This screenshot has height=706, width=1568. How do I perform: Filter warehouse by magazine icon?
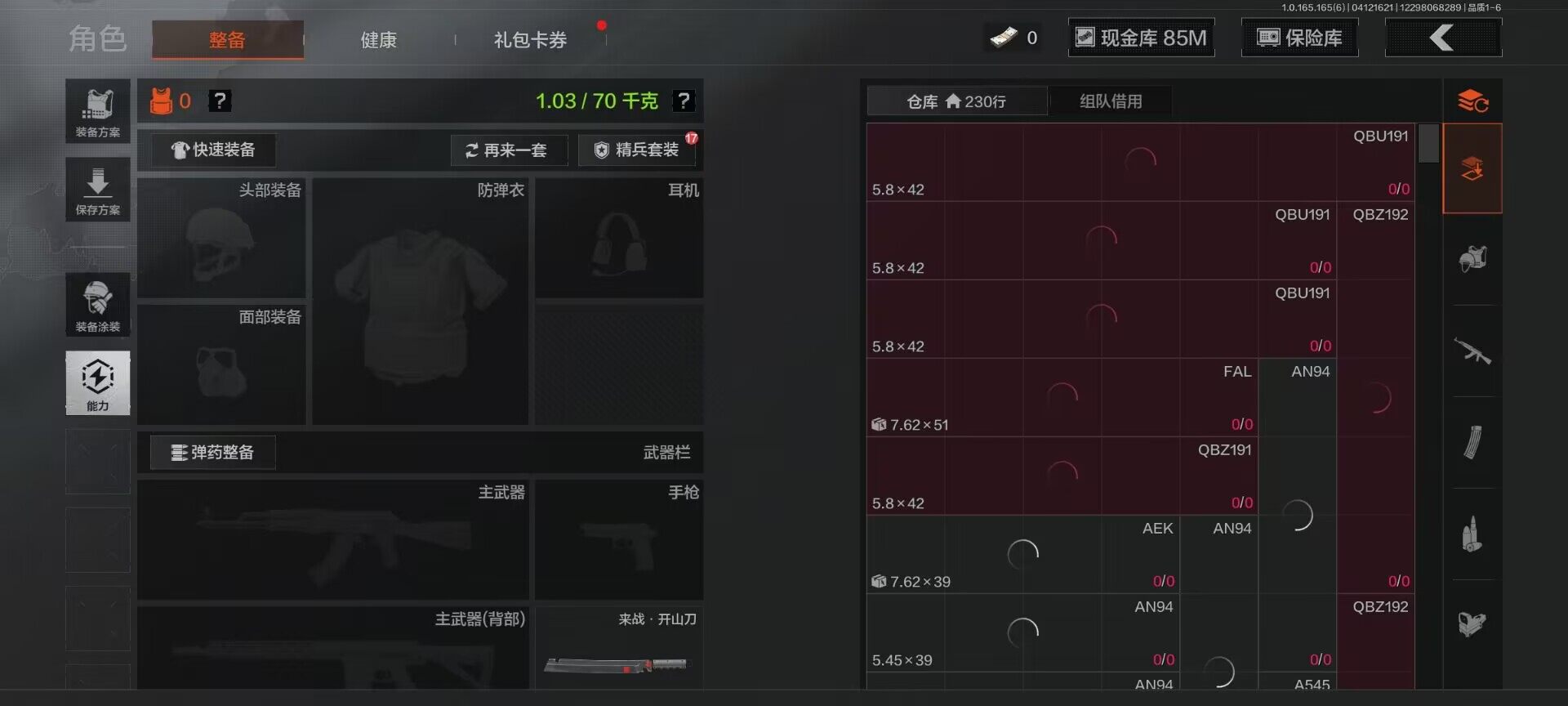pos(1472,443)
